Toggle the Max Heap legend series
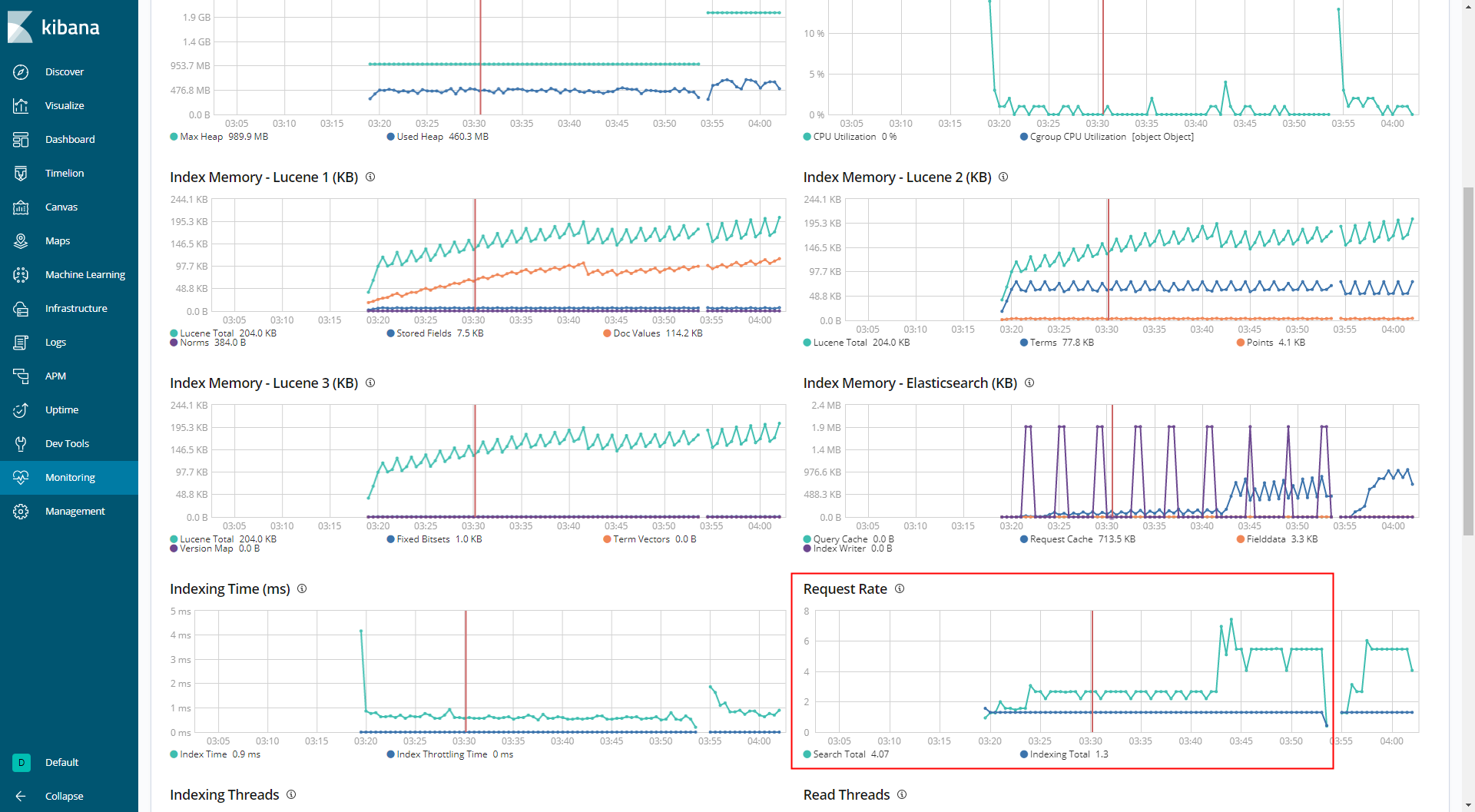This screenshot has width=1475, height=812. click(219, 137)
